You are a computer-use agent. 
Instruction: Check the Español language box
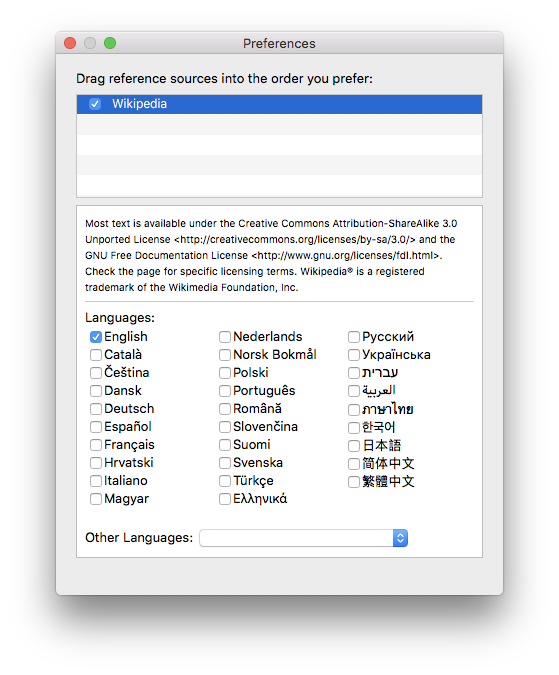click(x=96, y=427)
